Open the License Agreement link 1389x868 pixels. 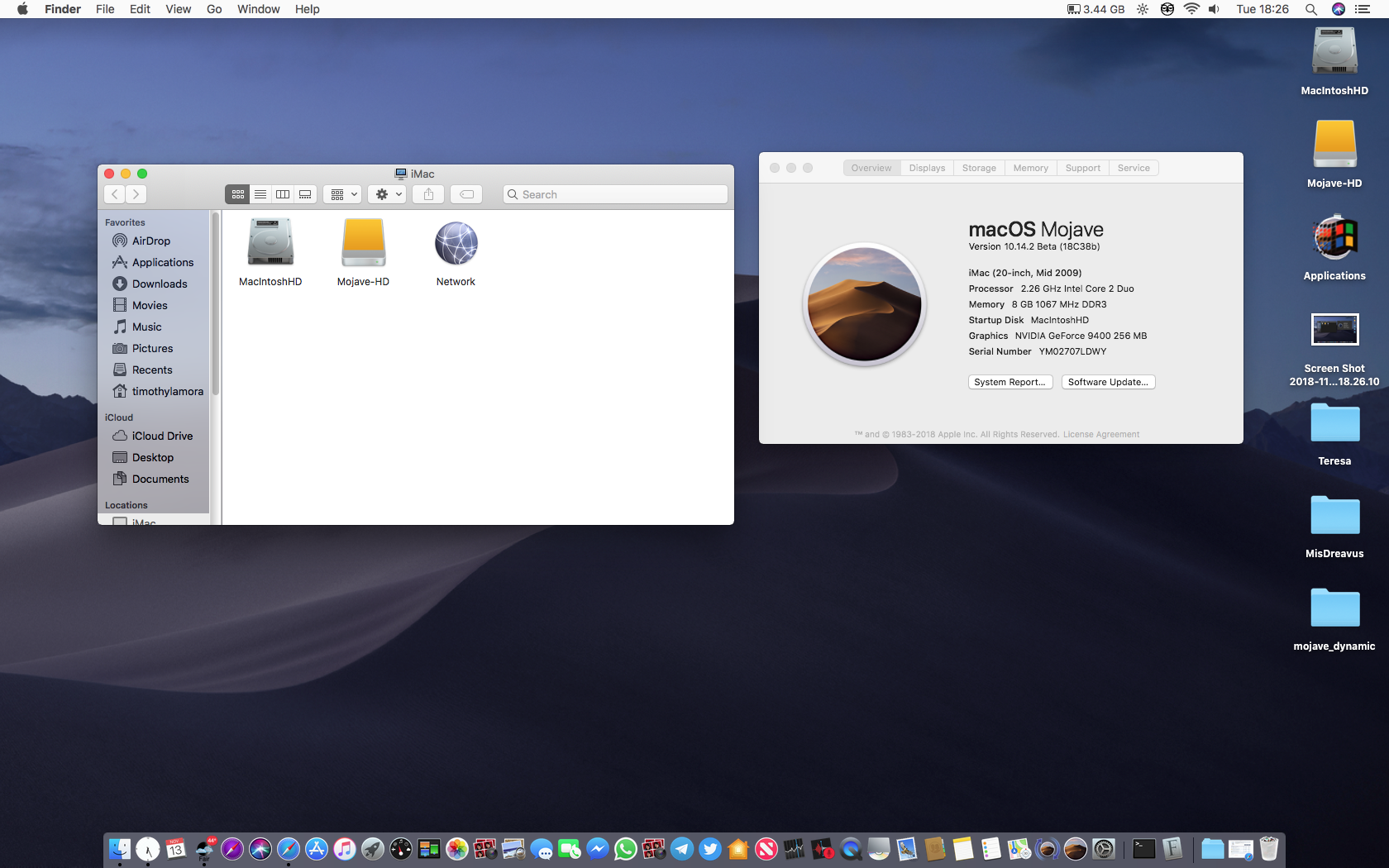[x=1100, y=434]
